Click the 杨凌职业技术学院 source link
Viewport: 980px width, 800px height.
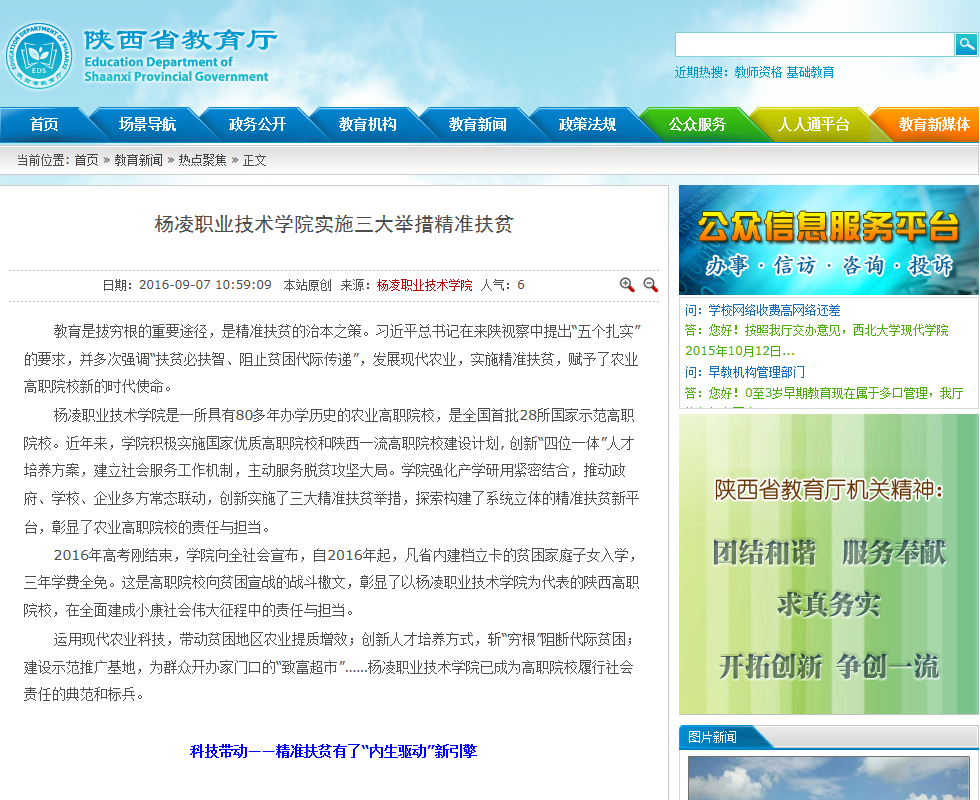coord(424,285)
